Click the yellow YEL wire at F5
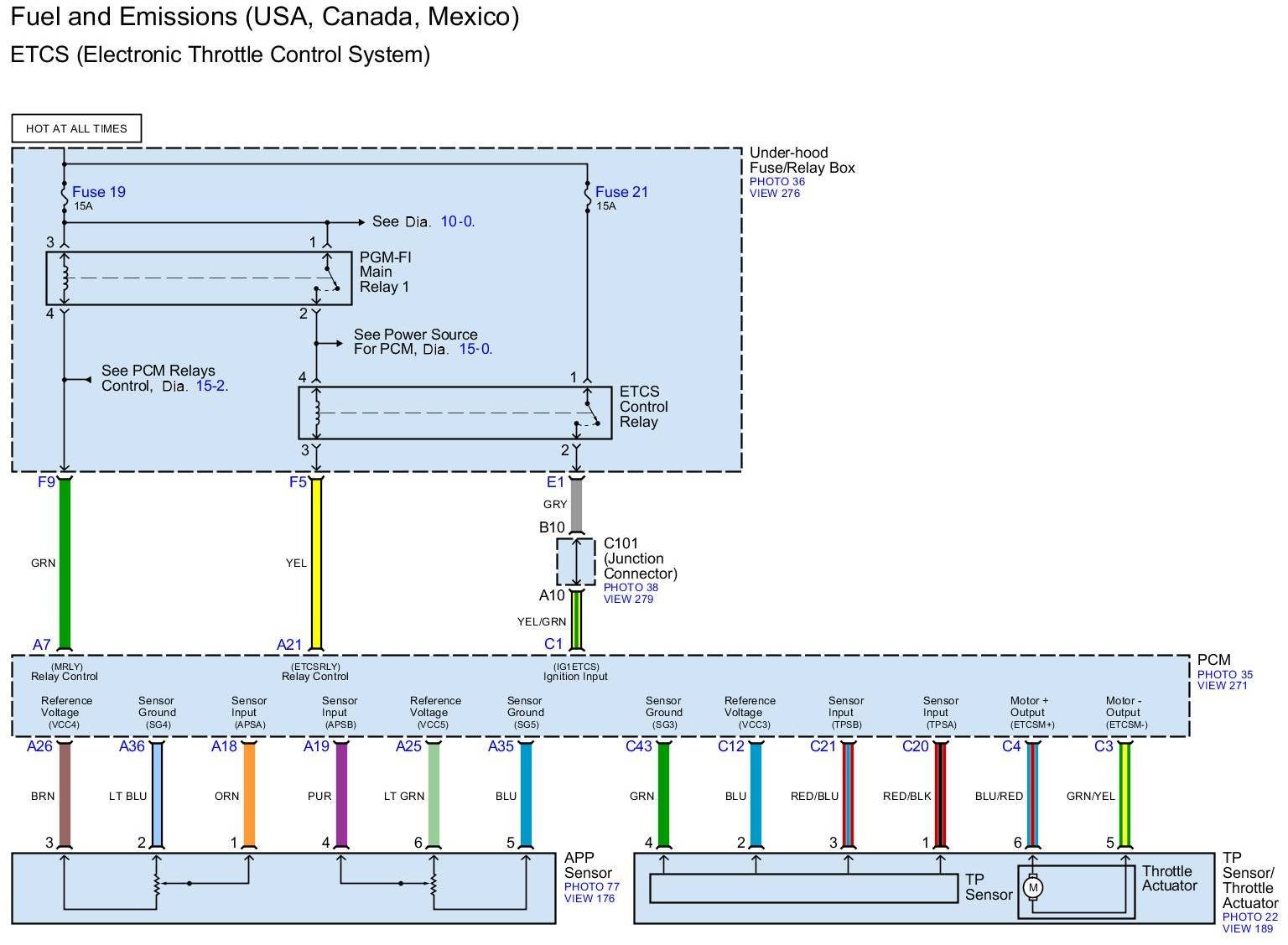1288x945 pixels. 316,563
